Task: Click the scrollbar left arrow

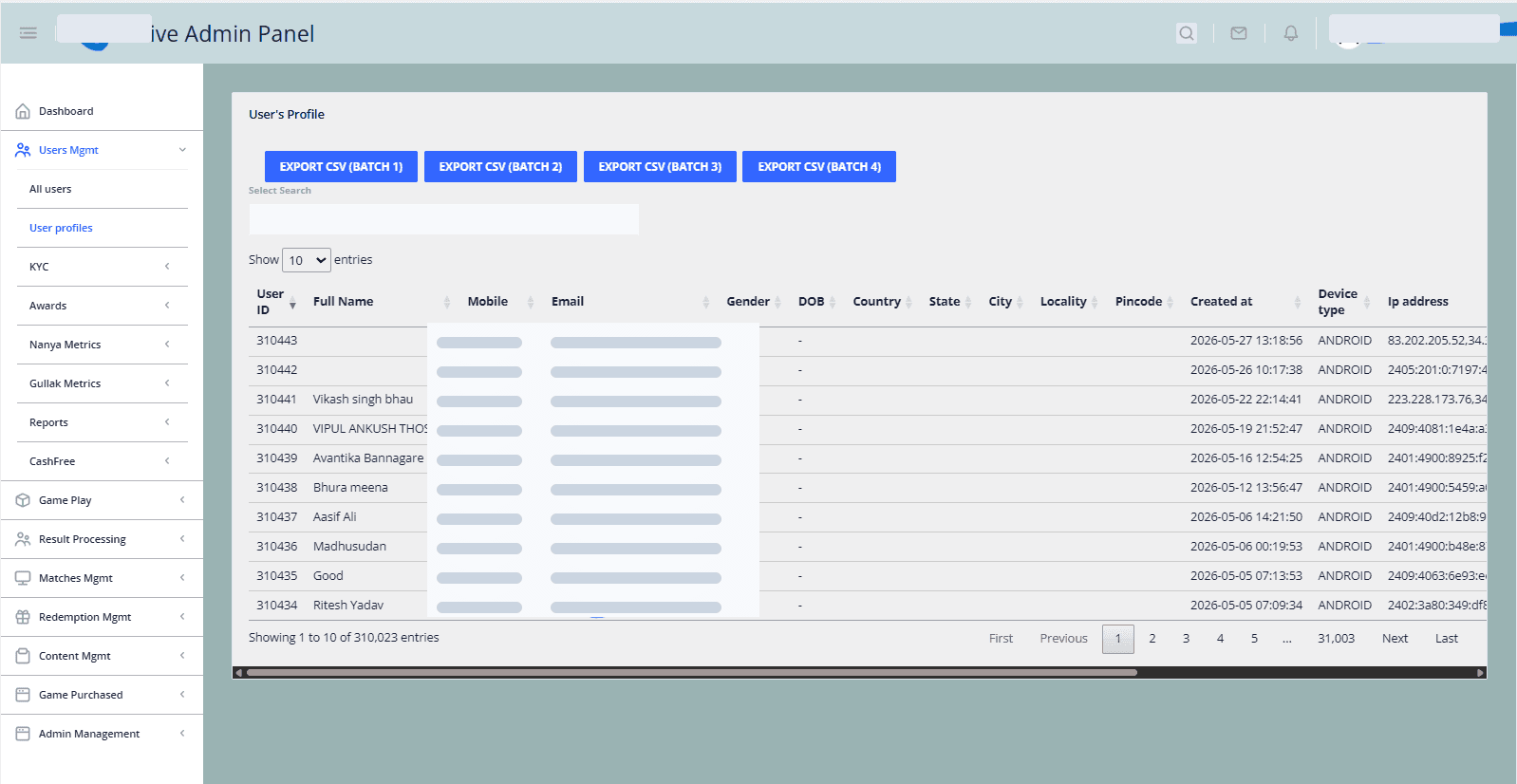Action: click(238, 672)
